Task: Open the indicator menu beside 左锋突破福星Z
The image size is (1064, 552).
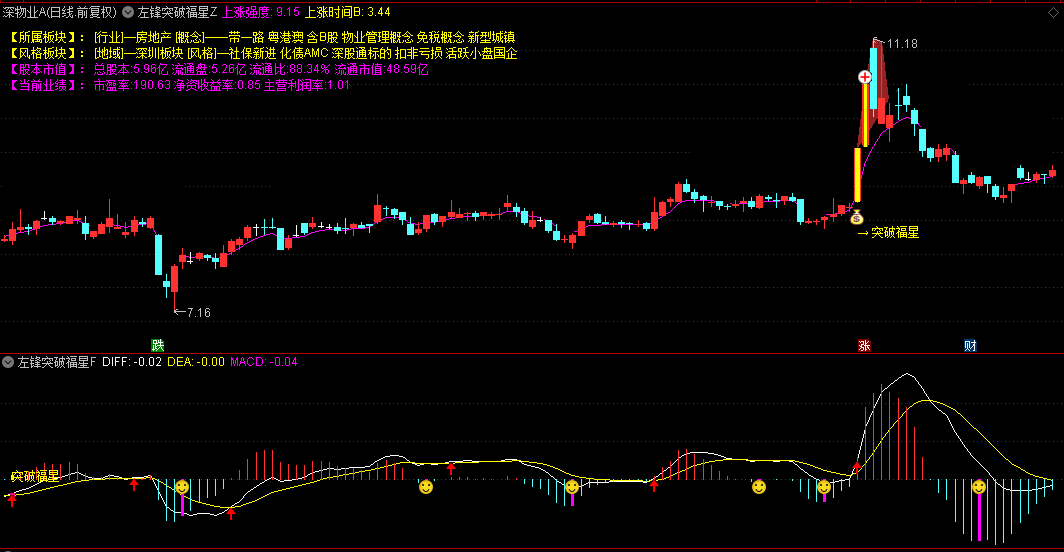Action: [128, 12]
